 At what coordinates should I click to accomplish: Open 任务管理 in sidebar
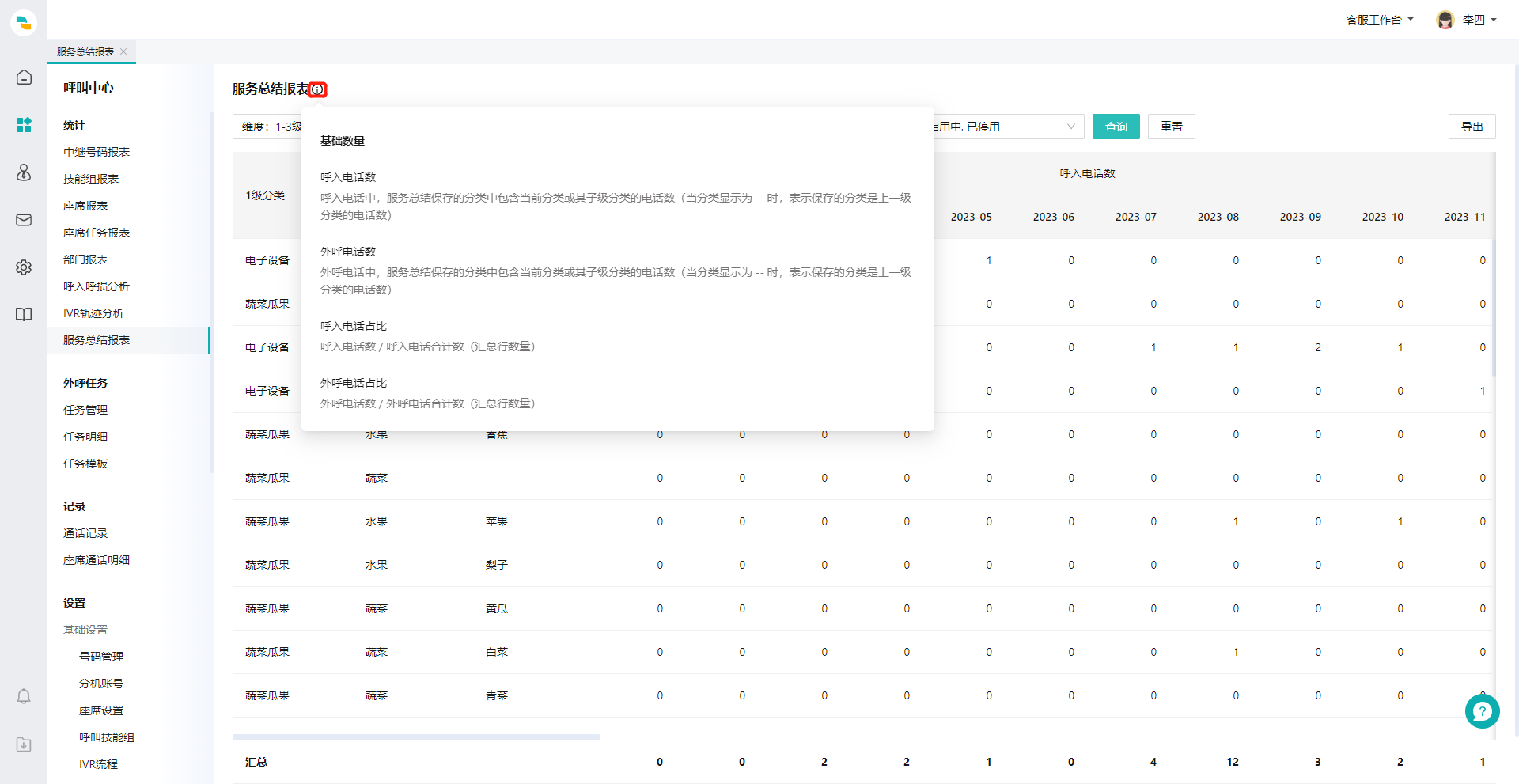(x=85, y=410)
